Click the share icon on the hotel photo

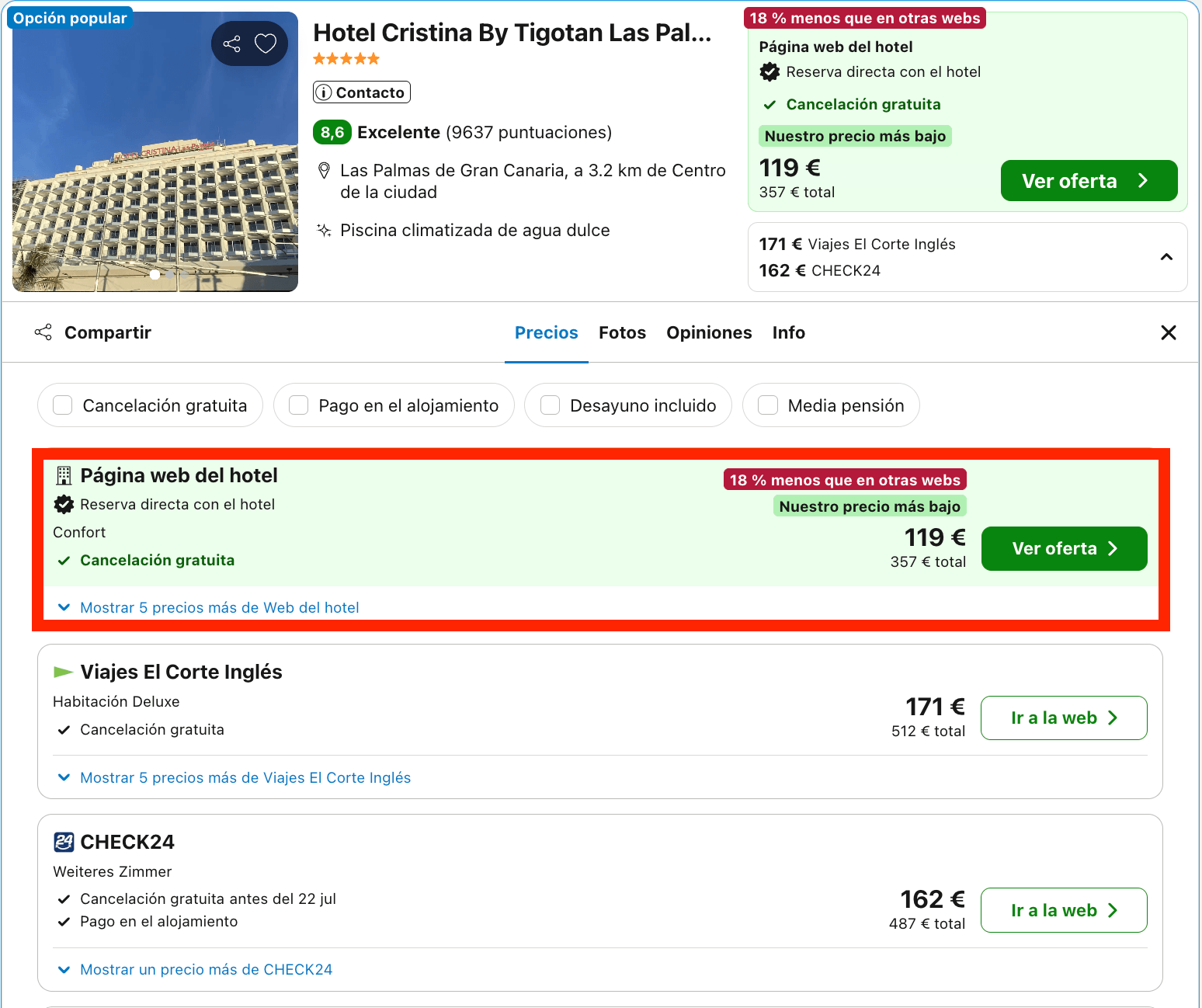coord(231,43)
